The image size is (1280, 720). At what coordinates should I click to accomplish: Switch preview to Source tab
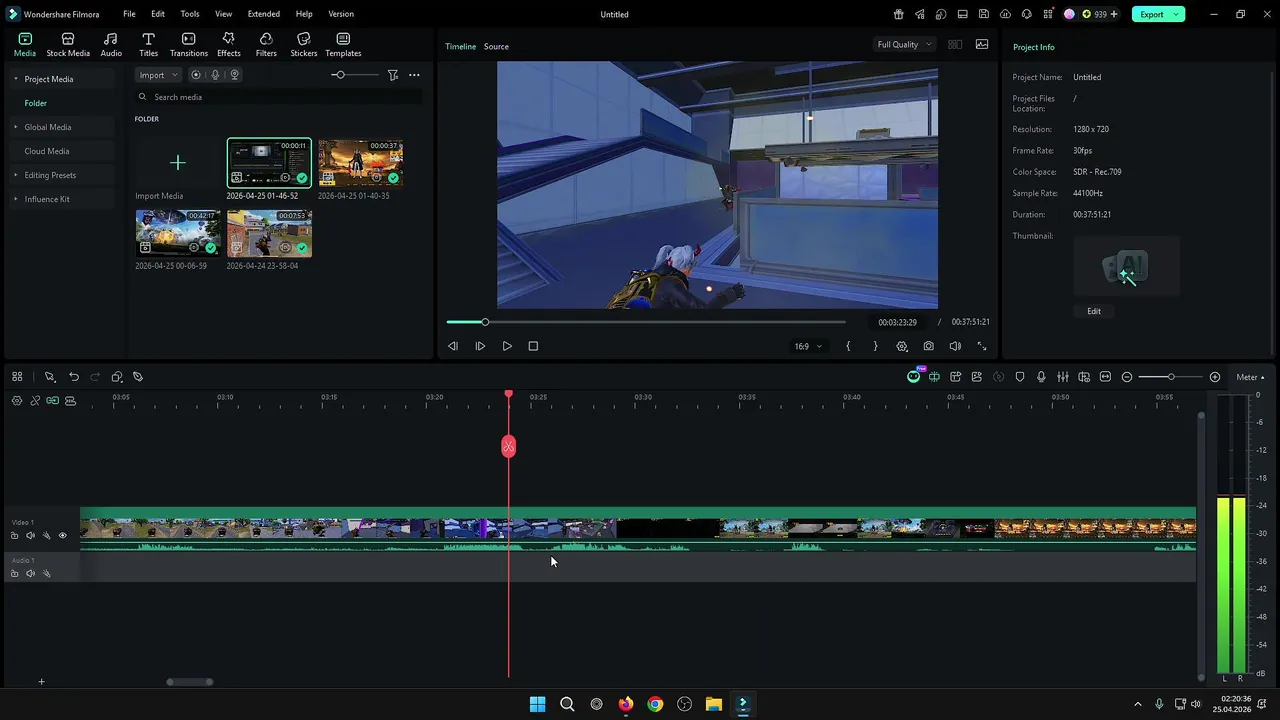[496, 46]
